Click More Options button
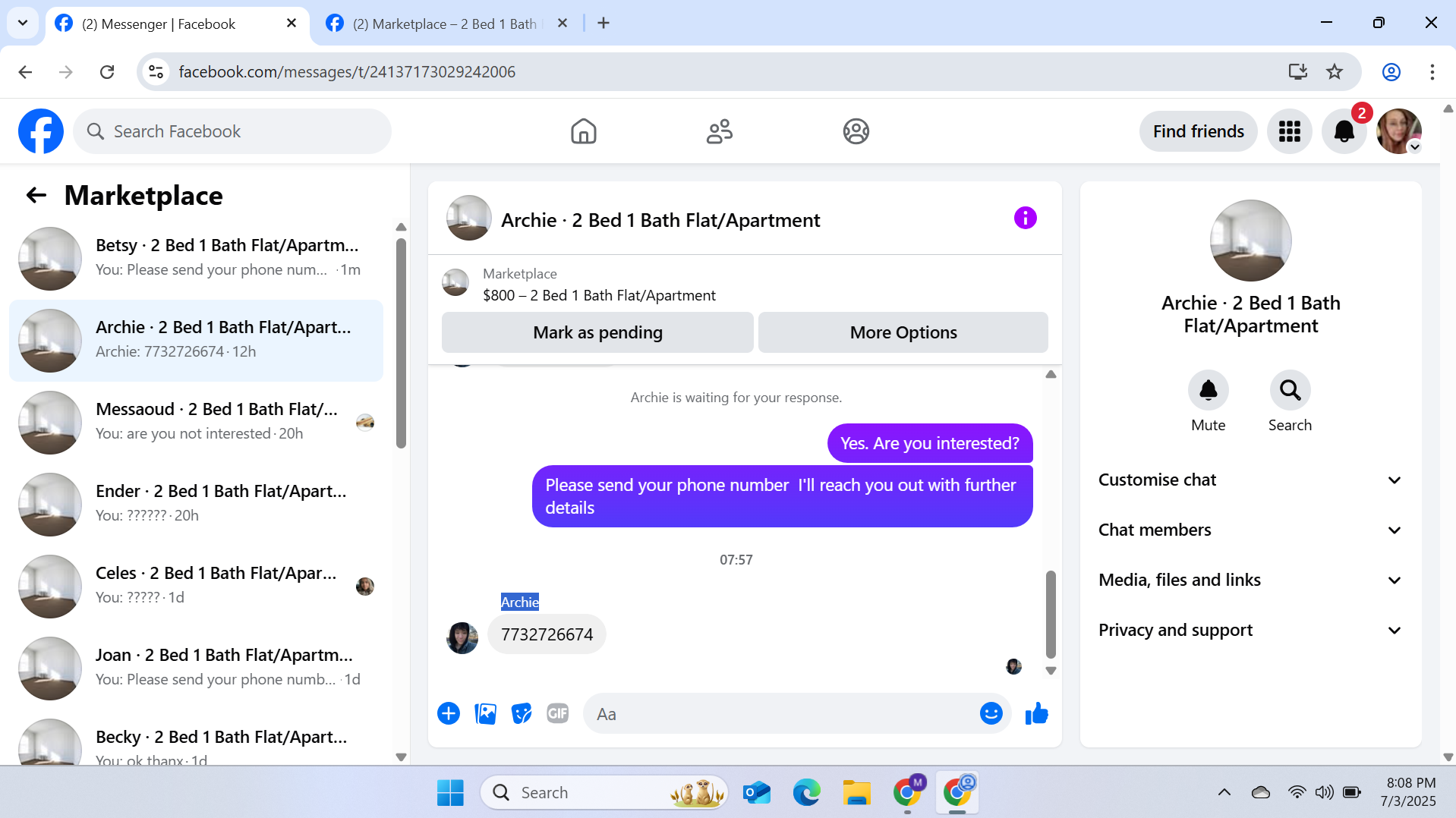 point(903,332)
